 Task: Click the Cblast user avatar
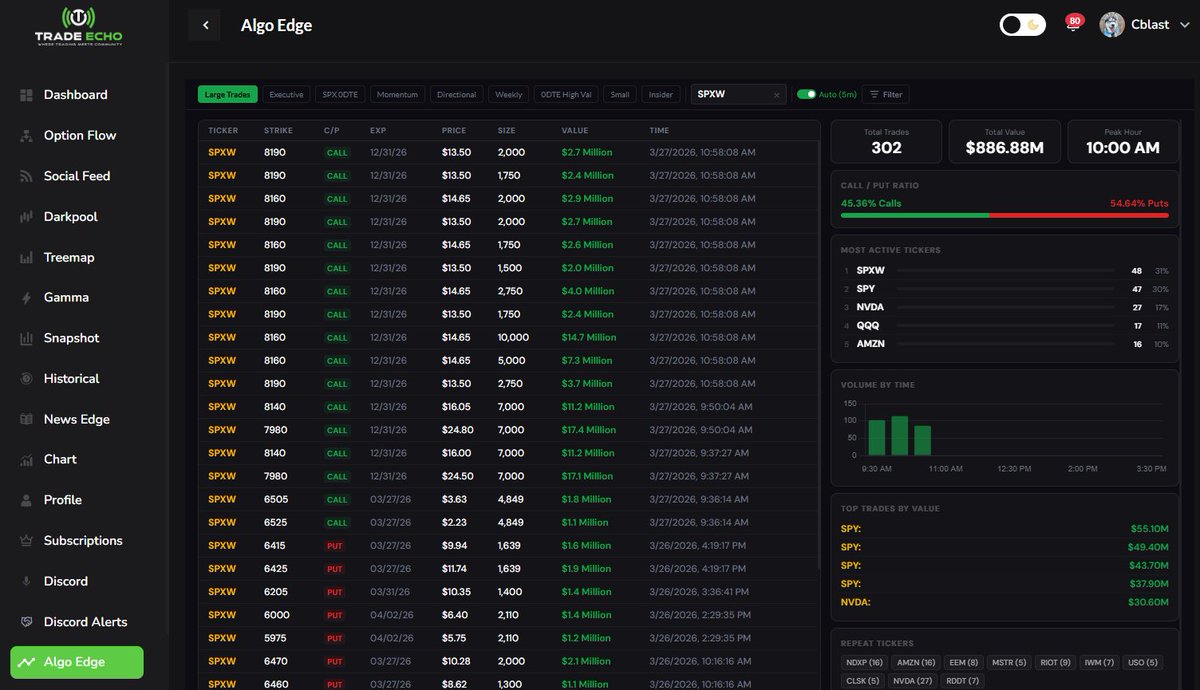(x=1112, y=25)
